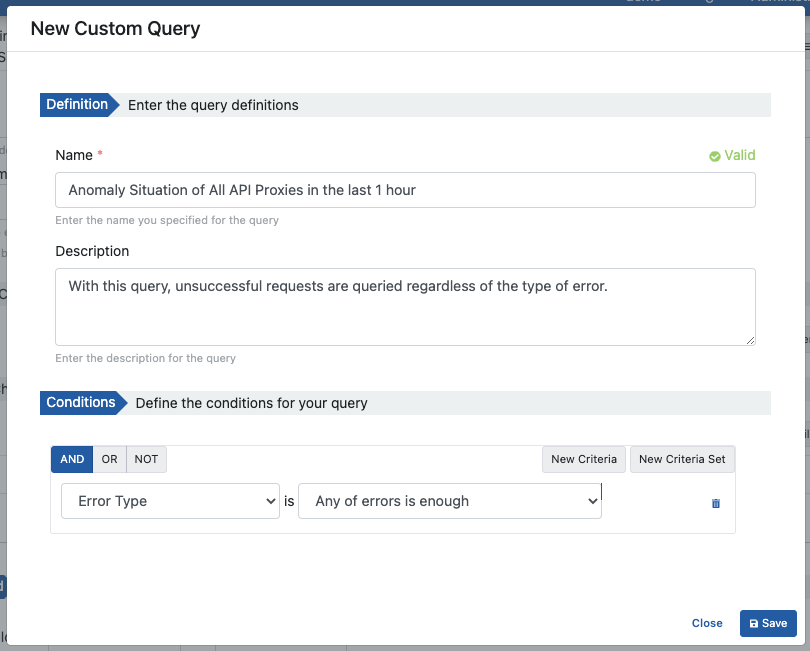This screenshot has width=810, height=651.
Task: Add a New Criteria
Action: pos(583,459)
